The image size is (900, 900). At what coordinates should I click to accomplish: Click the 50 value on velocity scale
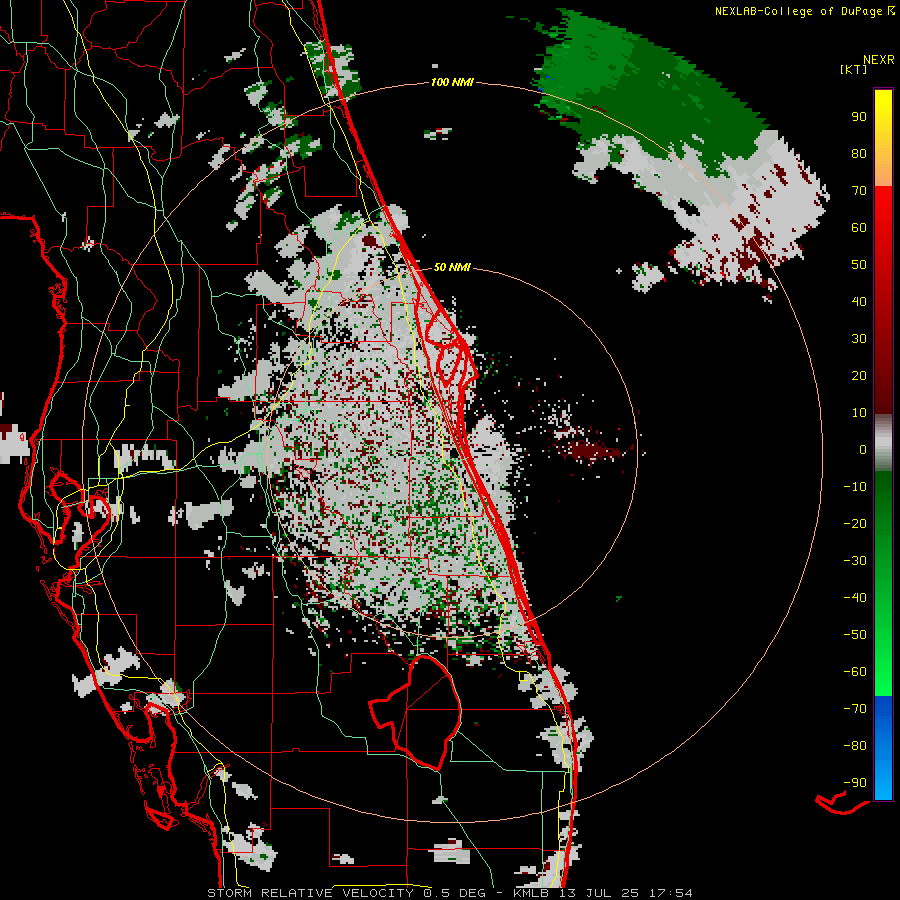859,265
